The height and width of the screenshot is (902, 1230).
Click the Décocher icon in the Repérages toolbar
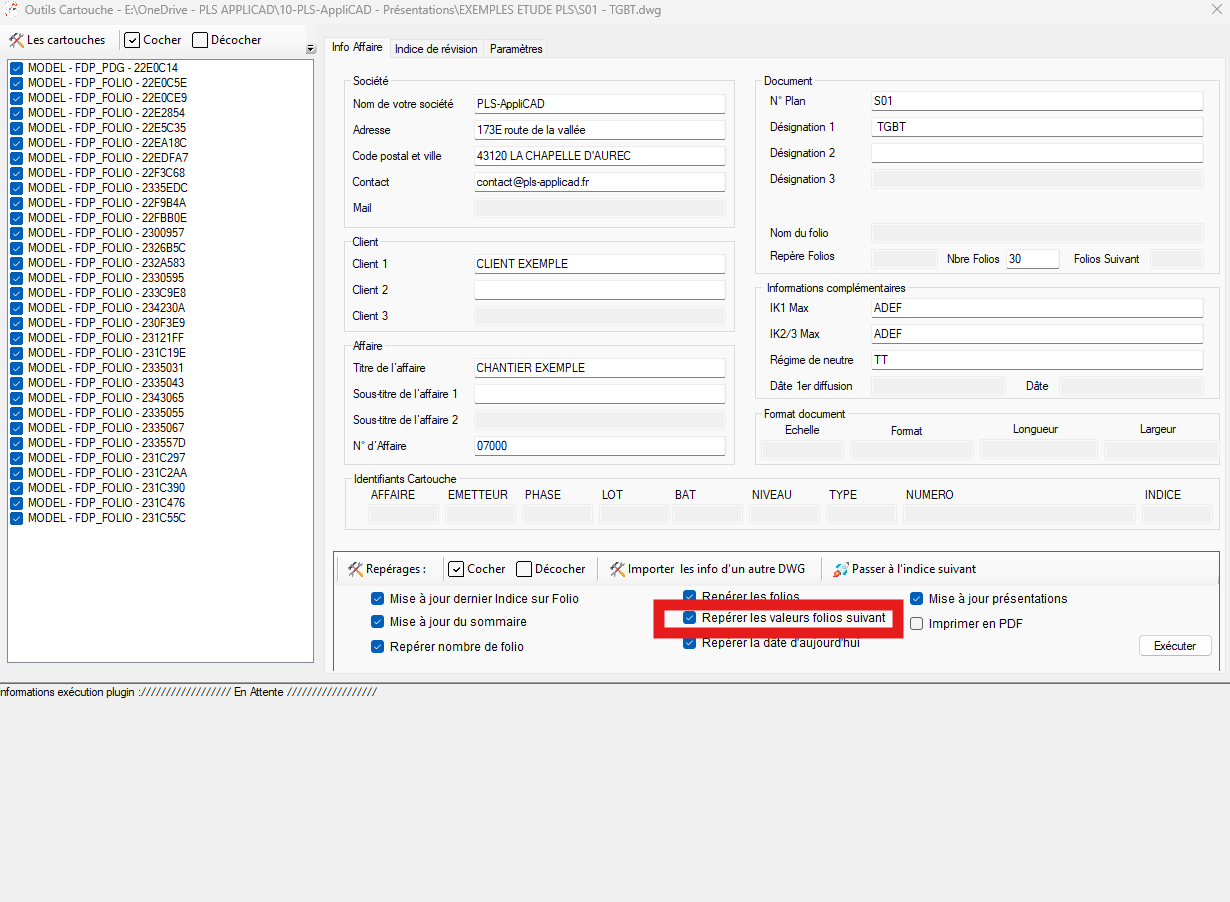click(x=524, y=569)
